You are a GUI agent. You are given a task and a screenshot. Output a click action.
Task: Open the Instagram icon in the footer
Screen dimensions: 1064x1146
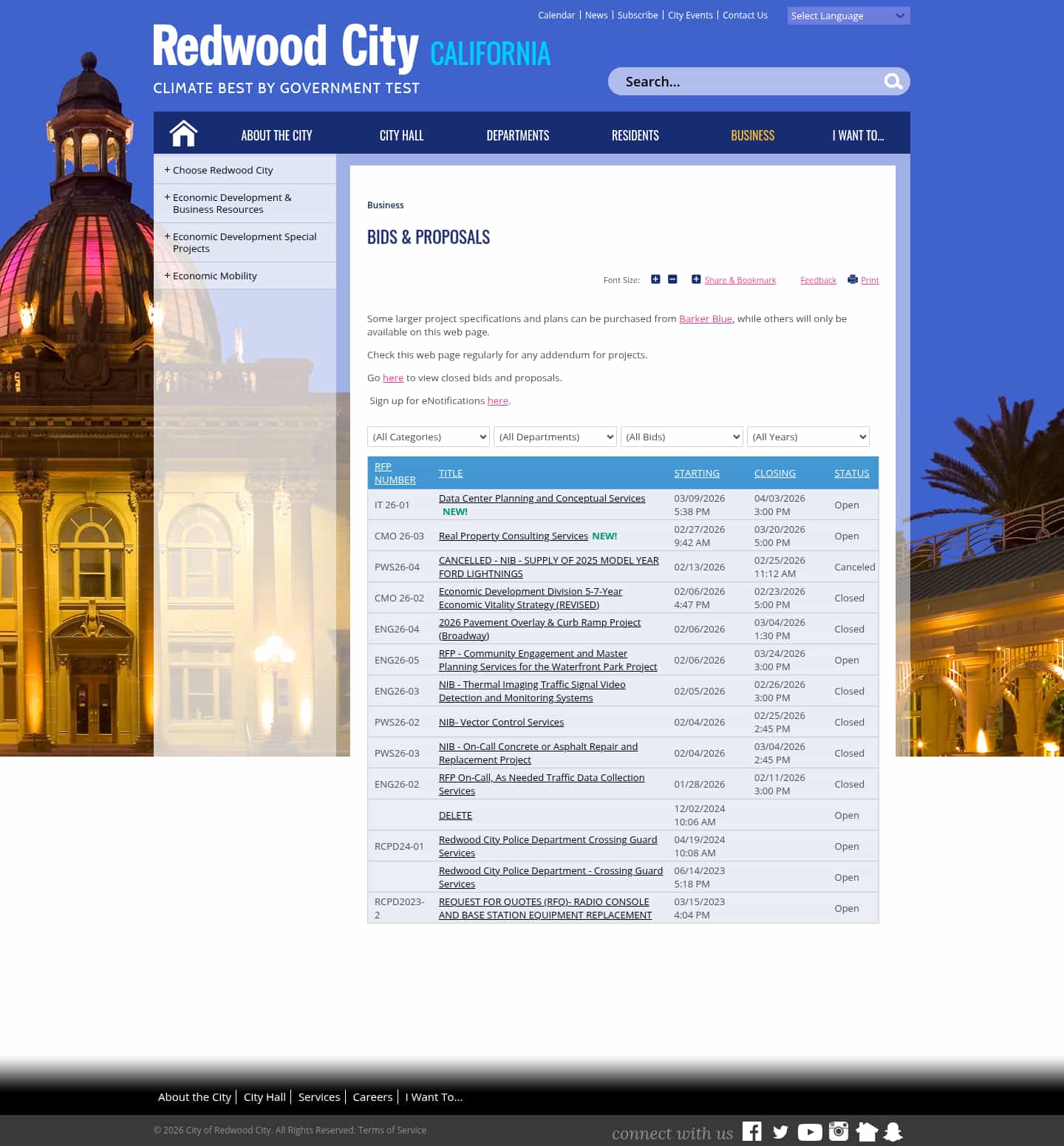pos(838,1131)
